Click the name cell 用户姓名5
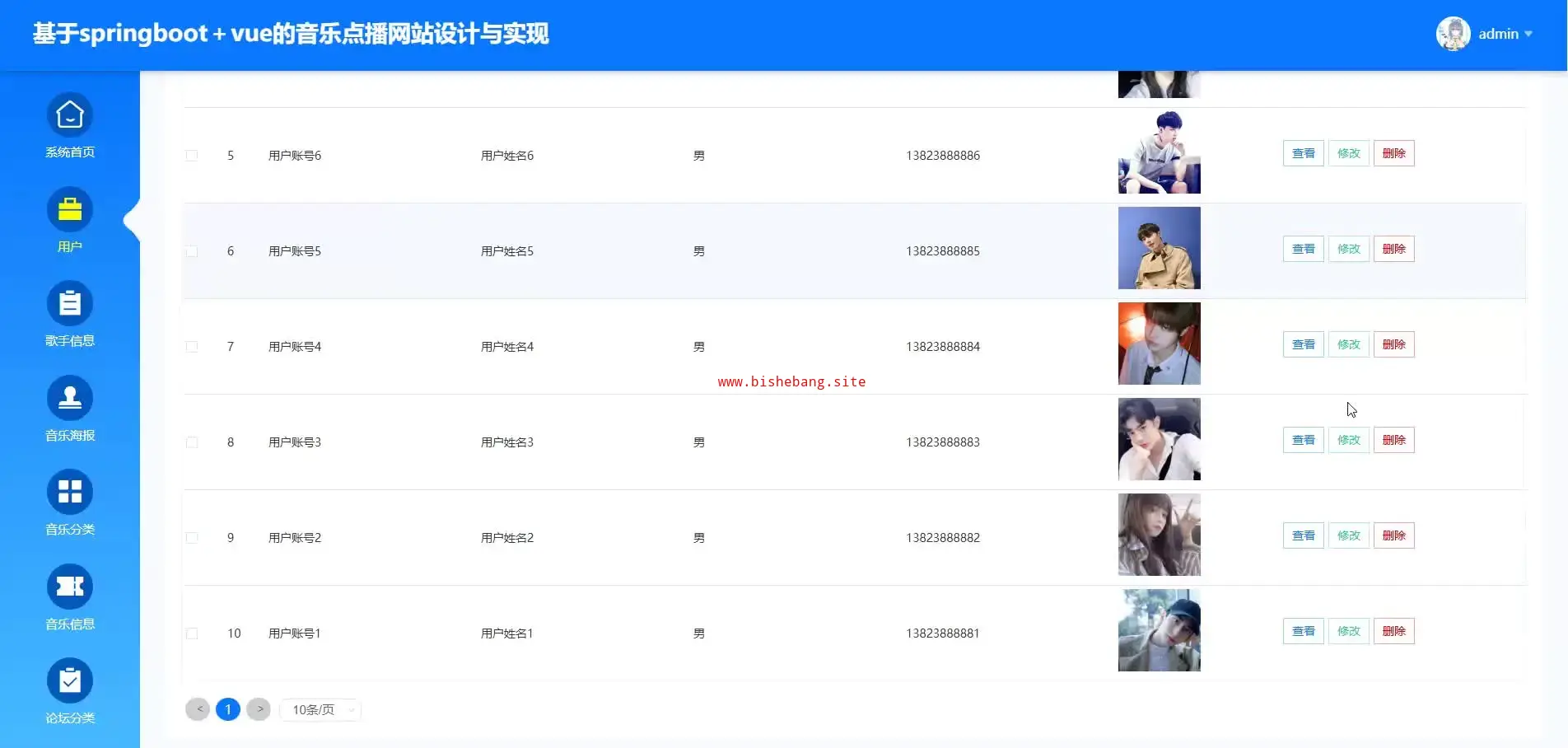The image size is (1568, 748). 507,251
